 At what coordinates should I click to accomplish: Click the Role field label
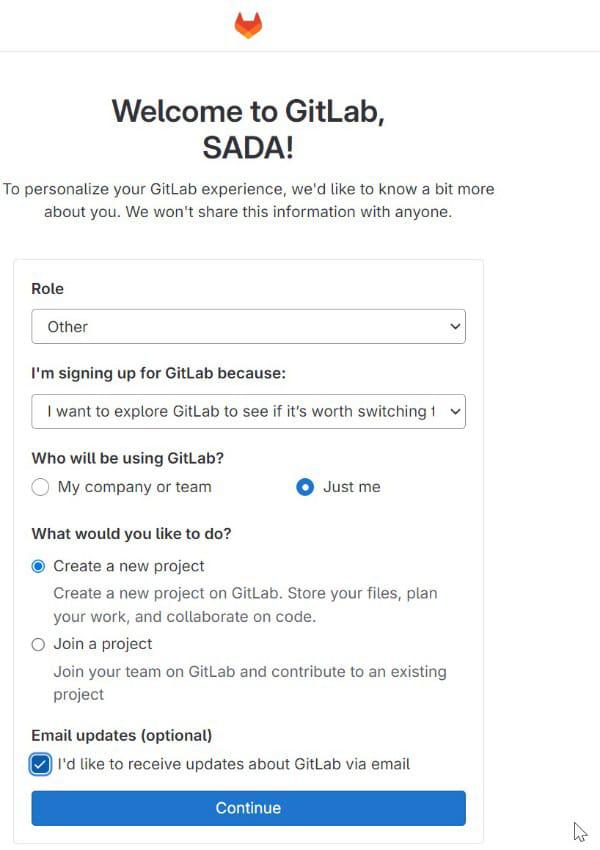[x=48, y=289]
